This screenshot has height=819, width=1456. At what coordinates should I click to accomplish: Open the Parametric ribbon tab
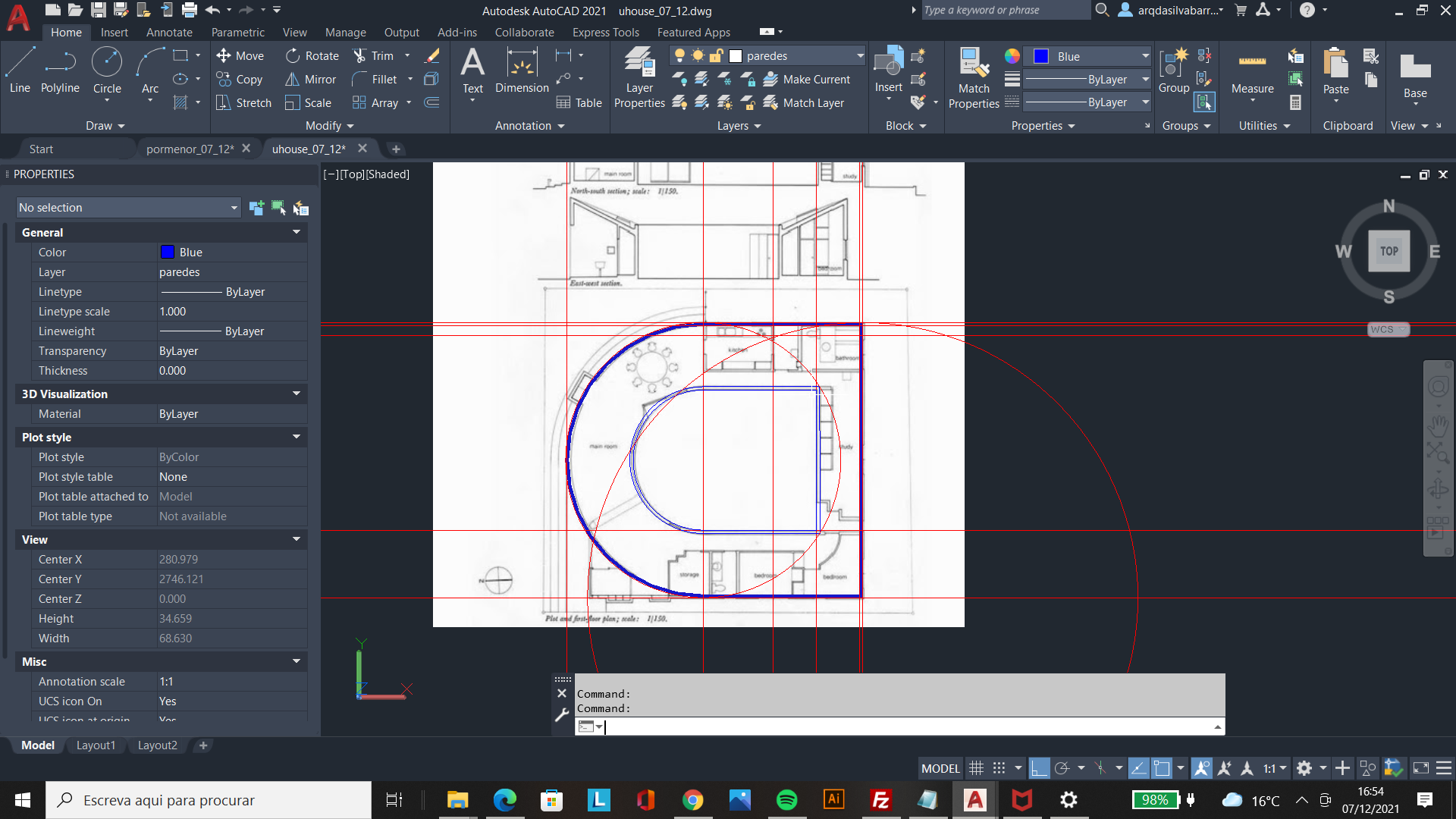click(238, 32)
